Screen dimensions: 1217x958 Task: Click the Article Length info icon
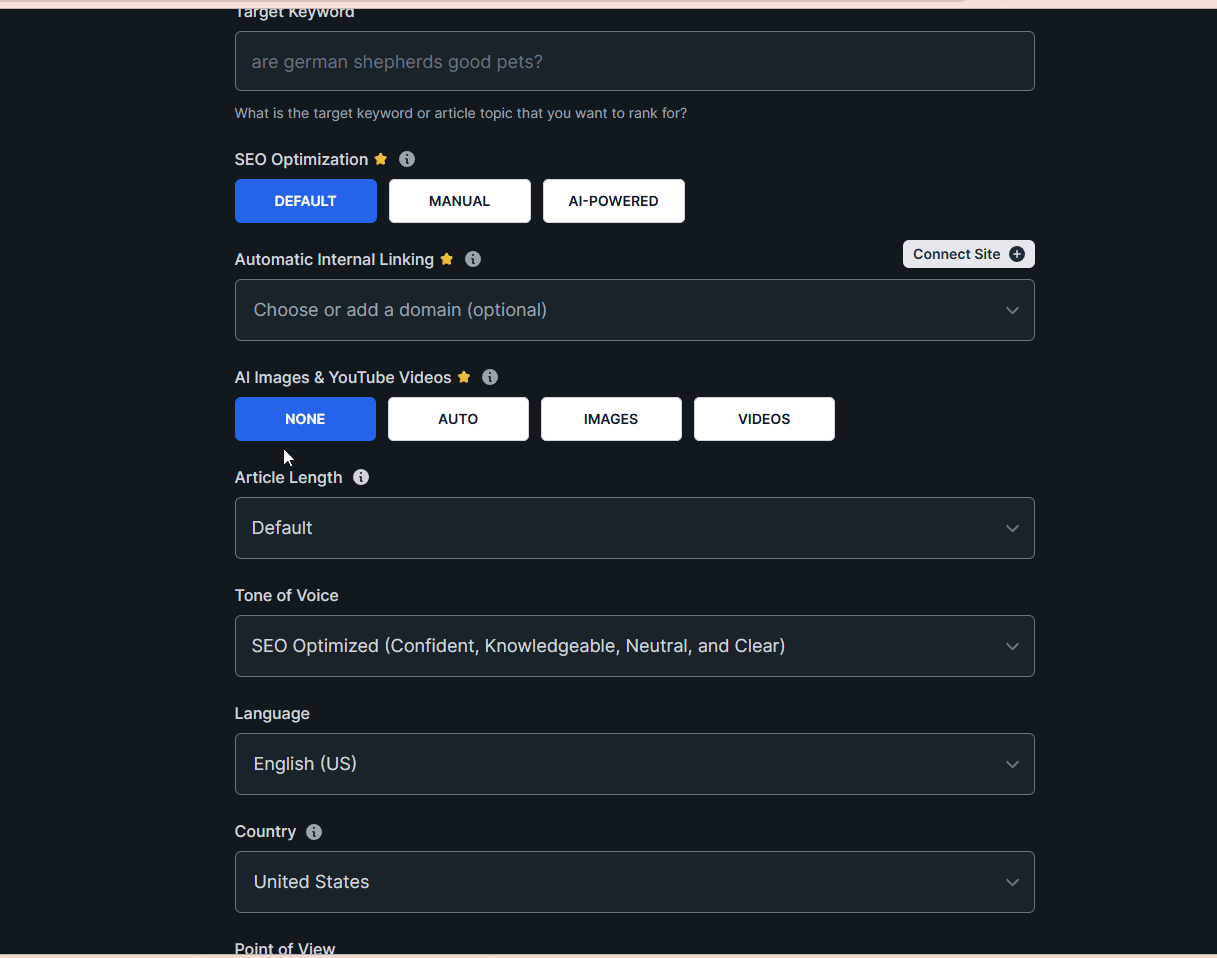click(x=361, y=477)
